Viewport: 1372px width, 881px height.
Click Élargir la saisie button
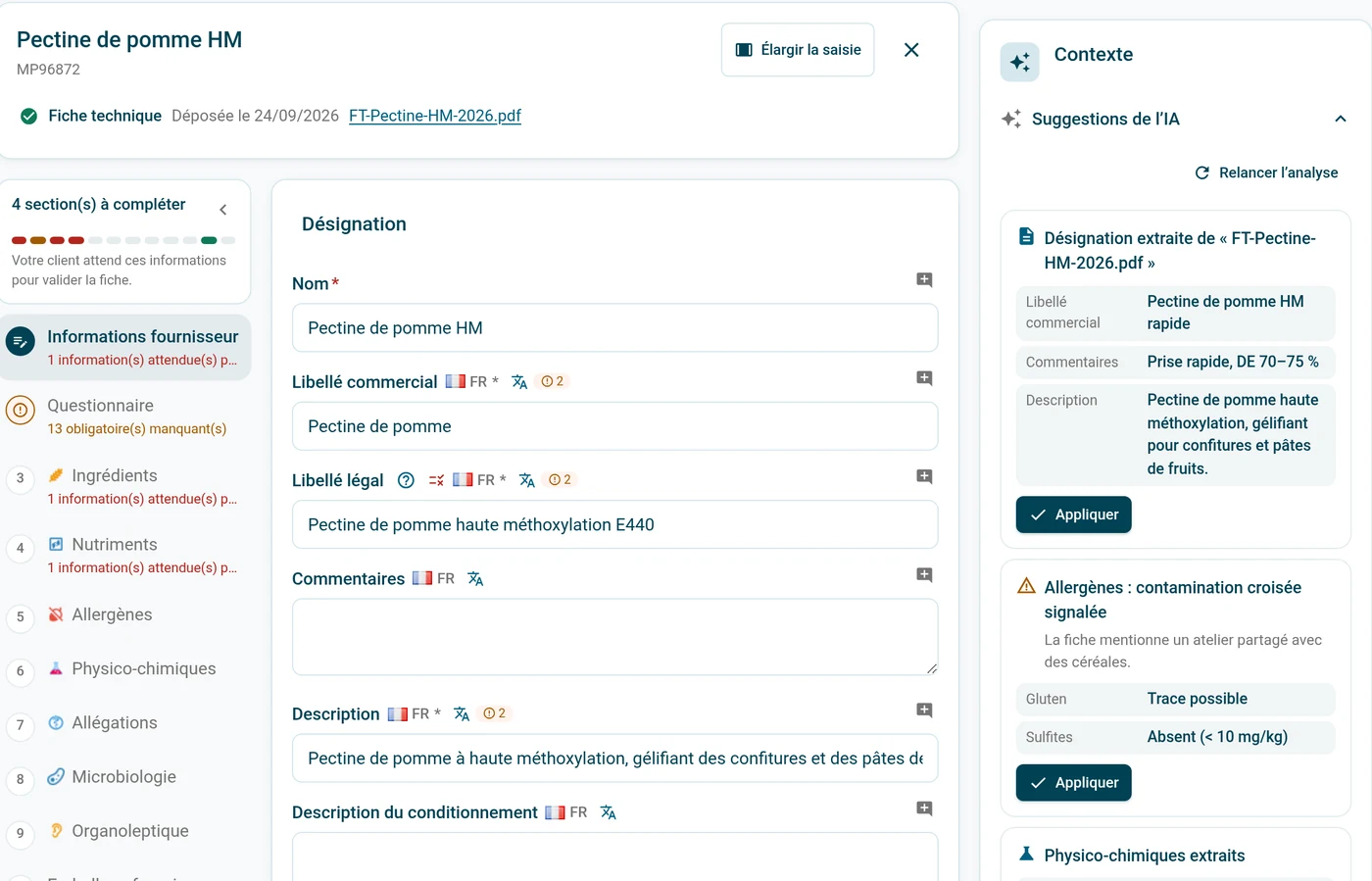point(798,50)
